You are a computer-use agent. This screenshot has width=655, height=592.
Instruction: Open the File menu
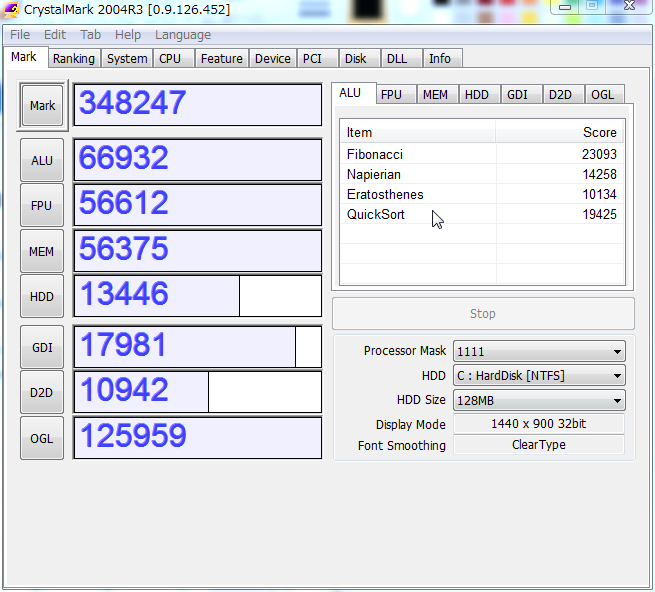tap(20, 34)
